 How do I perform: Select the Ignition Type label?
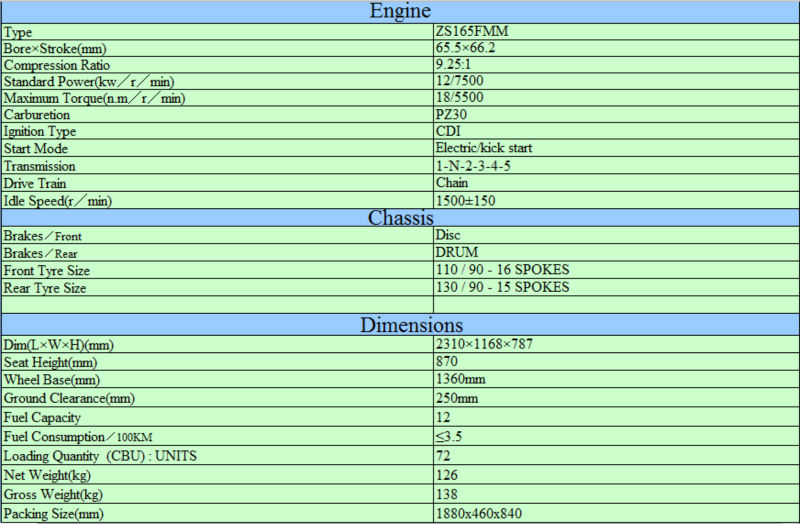coord(40,132)
